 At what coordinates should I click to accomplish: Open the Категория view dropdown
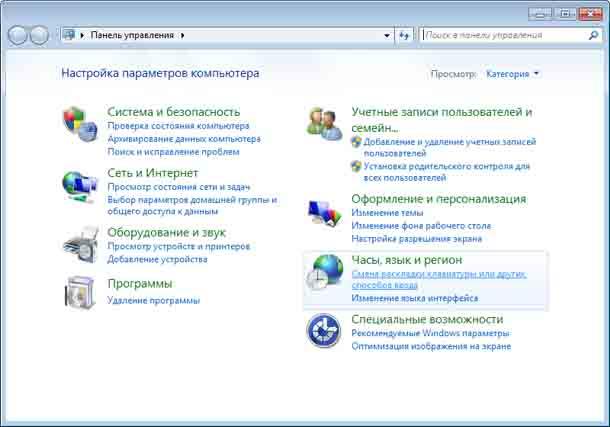(513, 74)
